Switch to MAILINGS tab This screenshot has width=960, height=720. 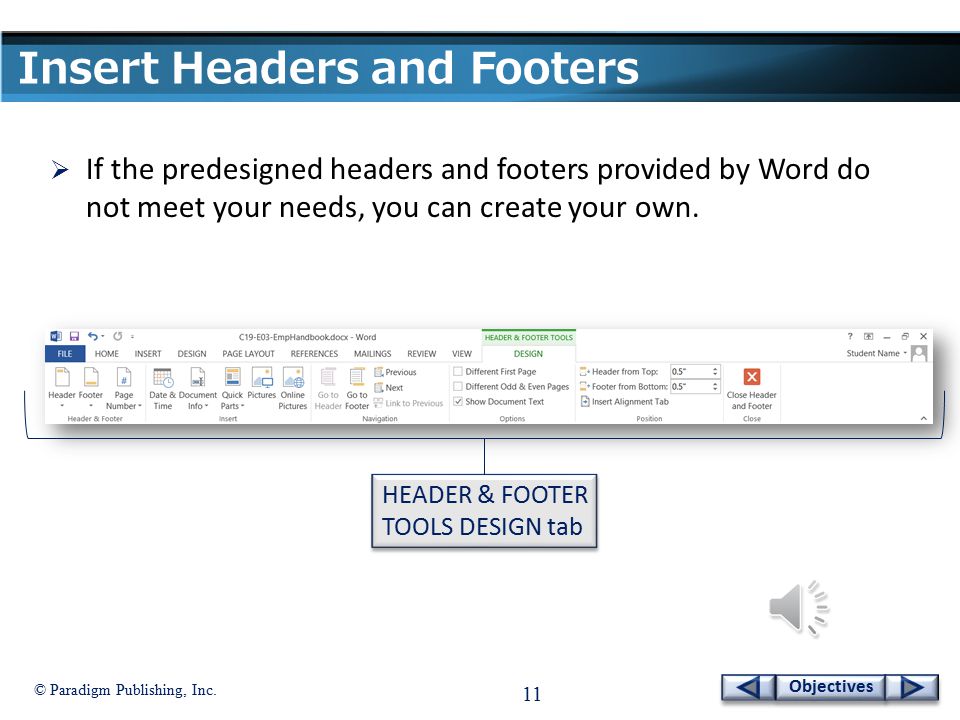[x=372, y=354]
